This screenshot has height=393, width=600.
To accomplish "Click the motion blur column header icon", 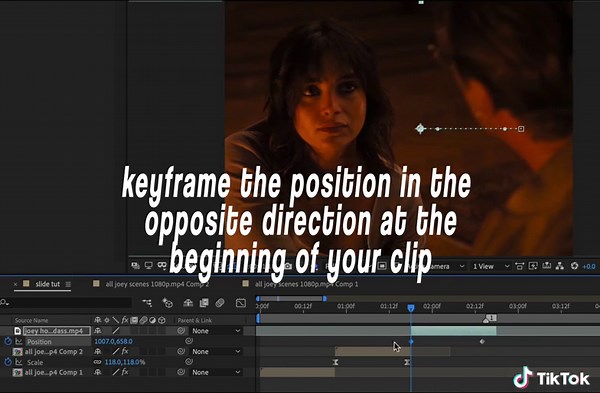I will (143, 320).
